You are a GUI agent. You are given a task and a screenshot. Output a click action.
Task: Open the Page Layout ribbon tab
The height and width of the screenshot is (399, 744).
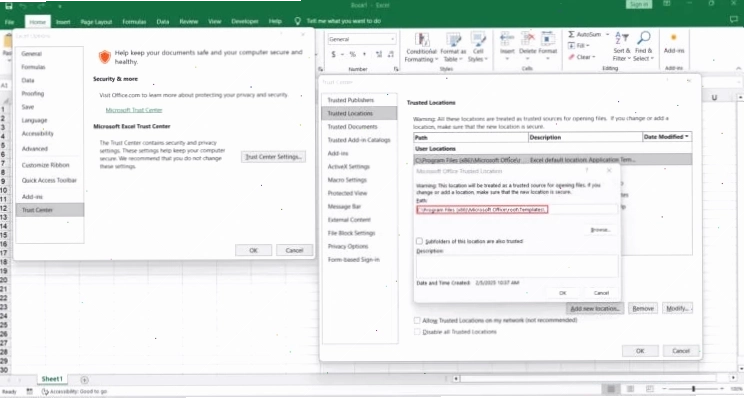(x=96, y=21)
